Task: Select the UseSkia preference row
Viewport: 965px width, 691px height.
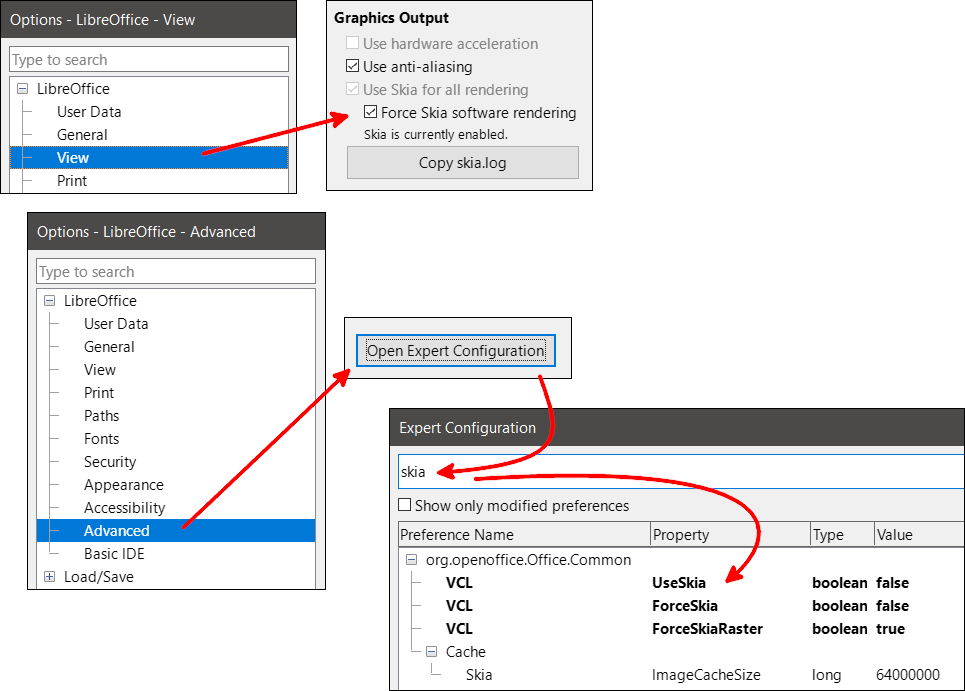Action: coord(678,583)
